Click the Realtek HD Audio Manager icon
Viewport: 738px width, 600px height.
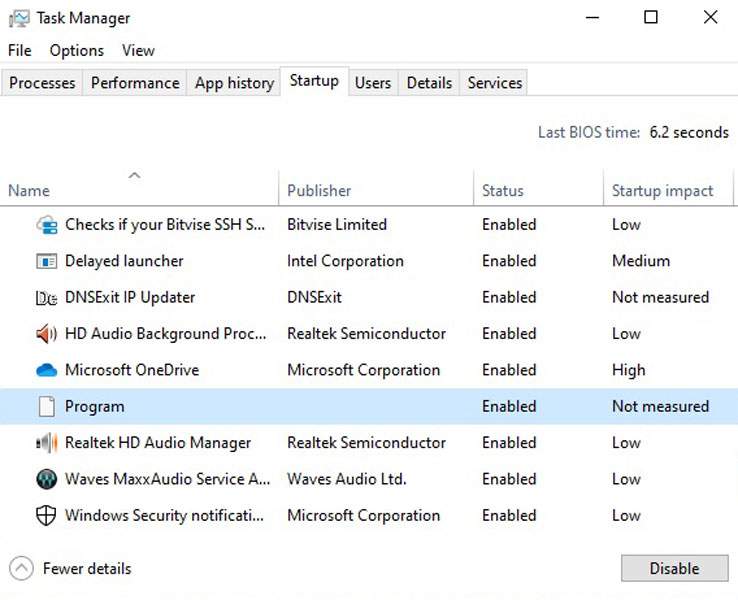[47, 443]
